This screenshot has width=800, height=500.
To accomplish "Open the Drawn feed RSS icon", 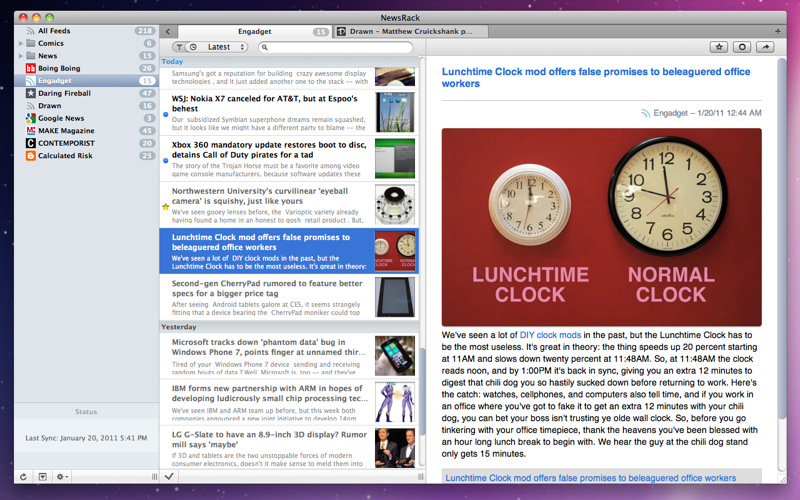I will (x=31, y=106).
